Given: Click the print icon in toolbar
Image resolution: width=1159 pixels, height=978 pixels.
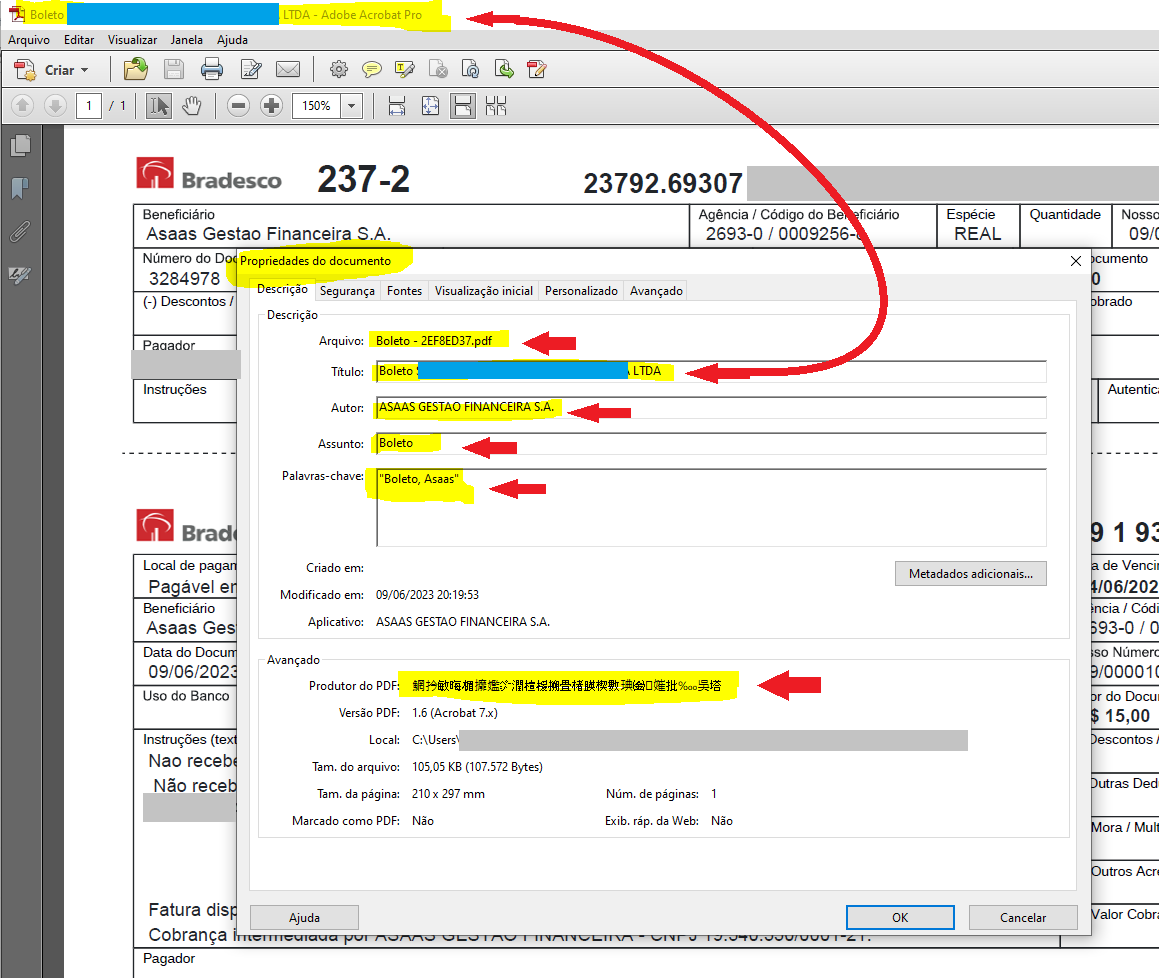Looking at the screenshot, I should [x=212, y=69].
